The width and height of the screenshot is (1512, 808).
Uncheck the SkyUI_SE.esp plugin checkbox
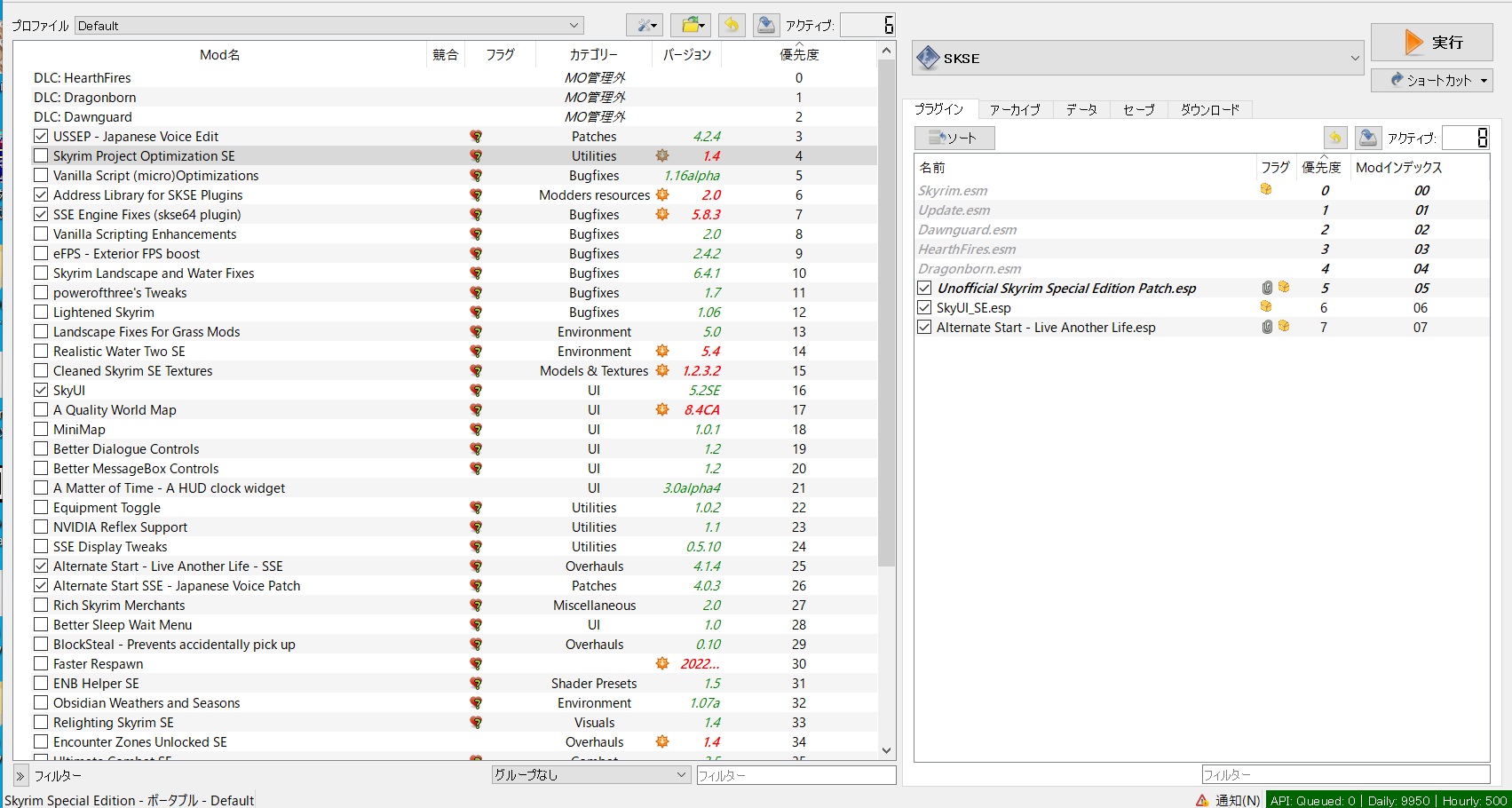point(924,307)
